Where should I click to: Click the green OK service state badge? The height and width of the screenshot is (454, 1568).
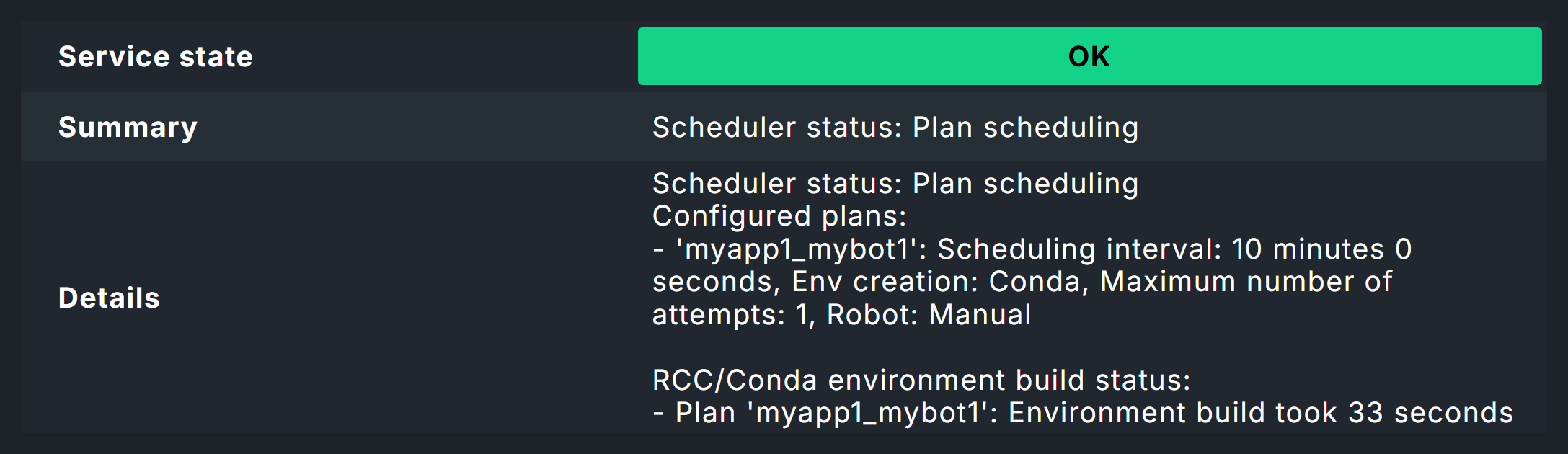coord(1089,55)
